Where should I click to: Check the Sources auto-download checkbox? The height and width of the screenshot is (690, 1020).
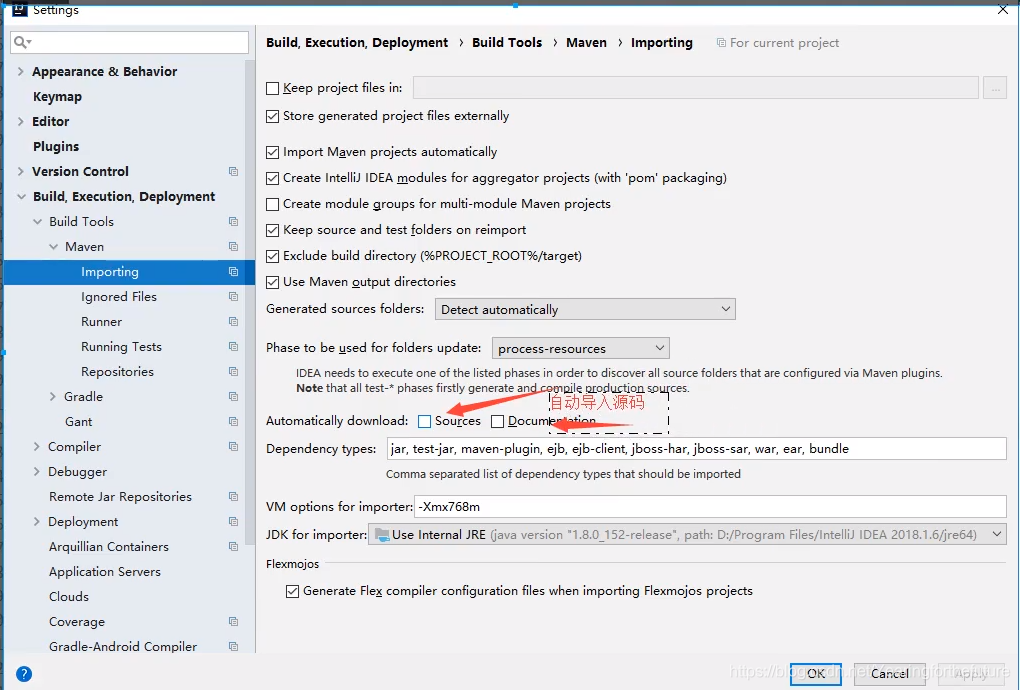[x=425, y=421]
